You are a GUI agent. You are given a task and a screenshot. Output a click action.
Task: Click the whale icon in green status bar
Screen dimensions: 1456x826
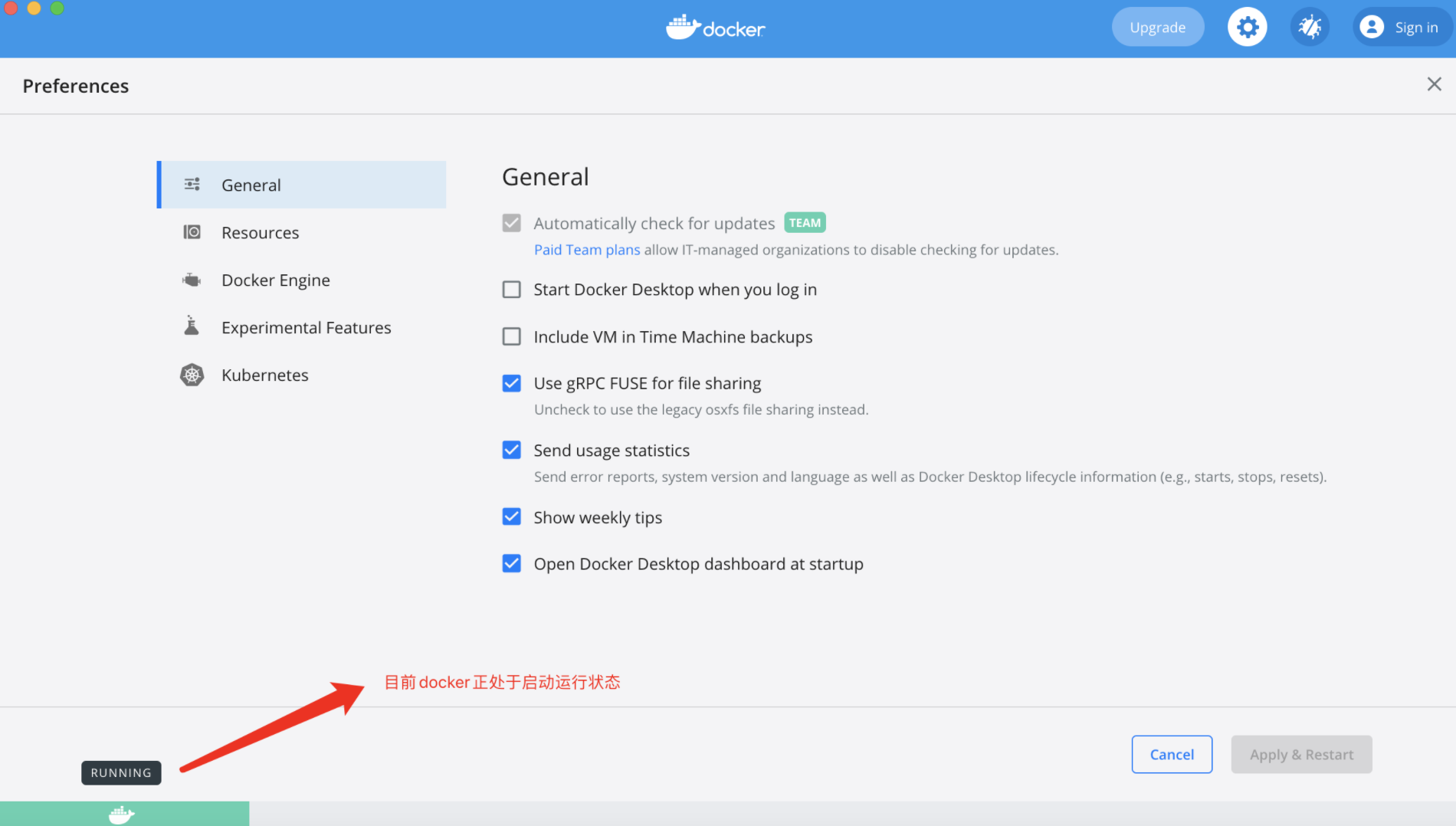click(121, 815)
